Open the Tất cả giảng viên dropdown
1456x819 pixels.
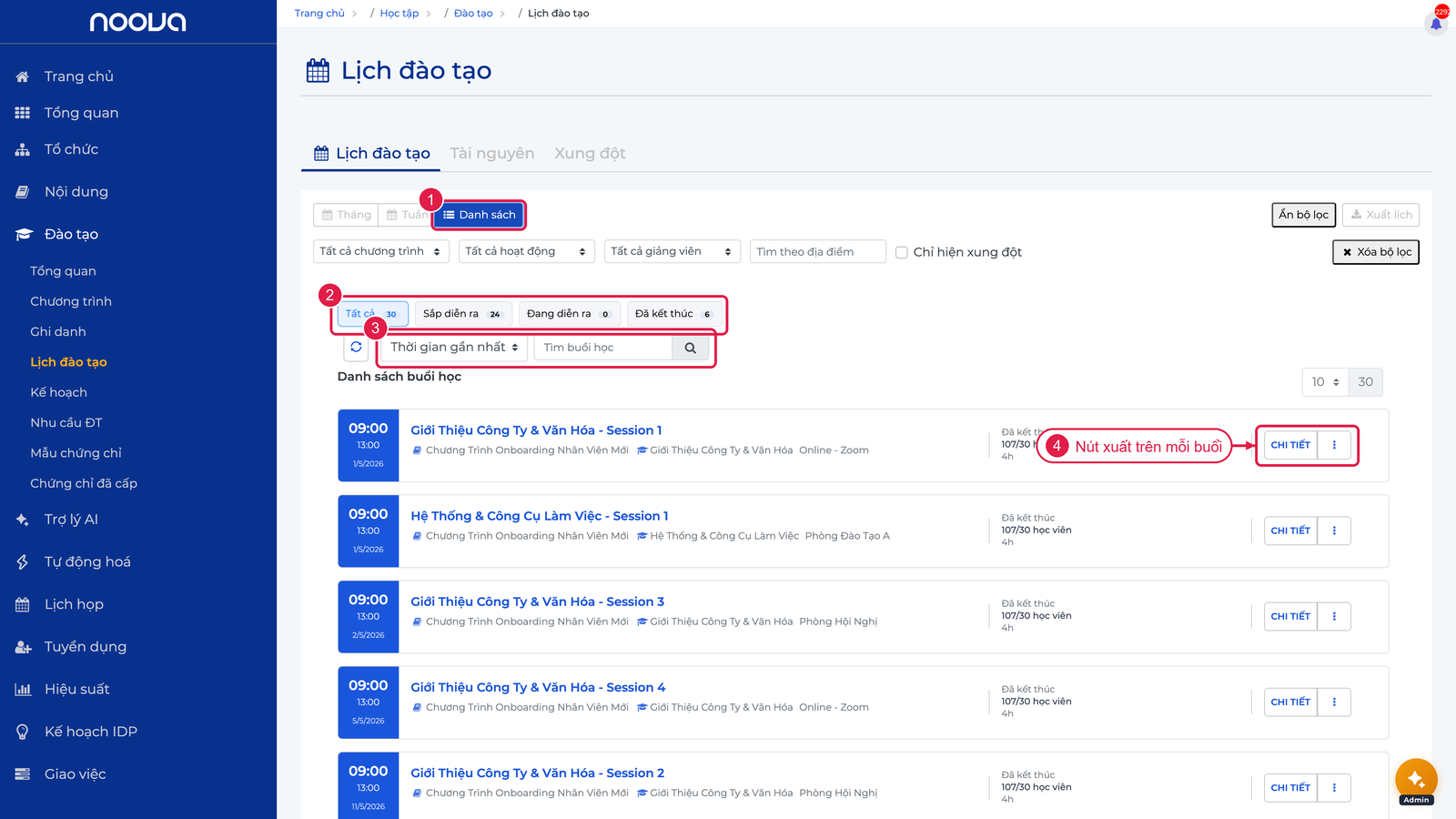[x=672, y=251]
